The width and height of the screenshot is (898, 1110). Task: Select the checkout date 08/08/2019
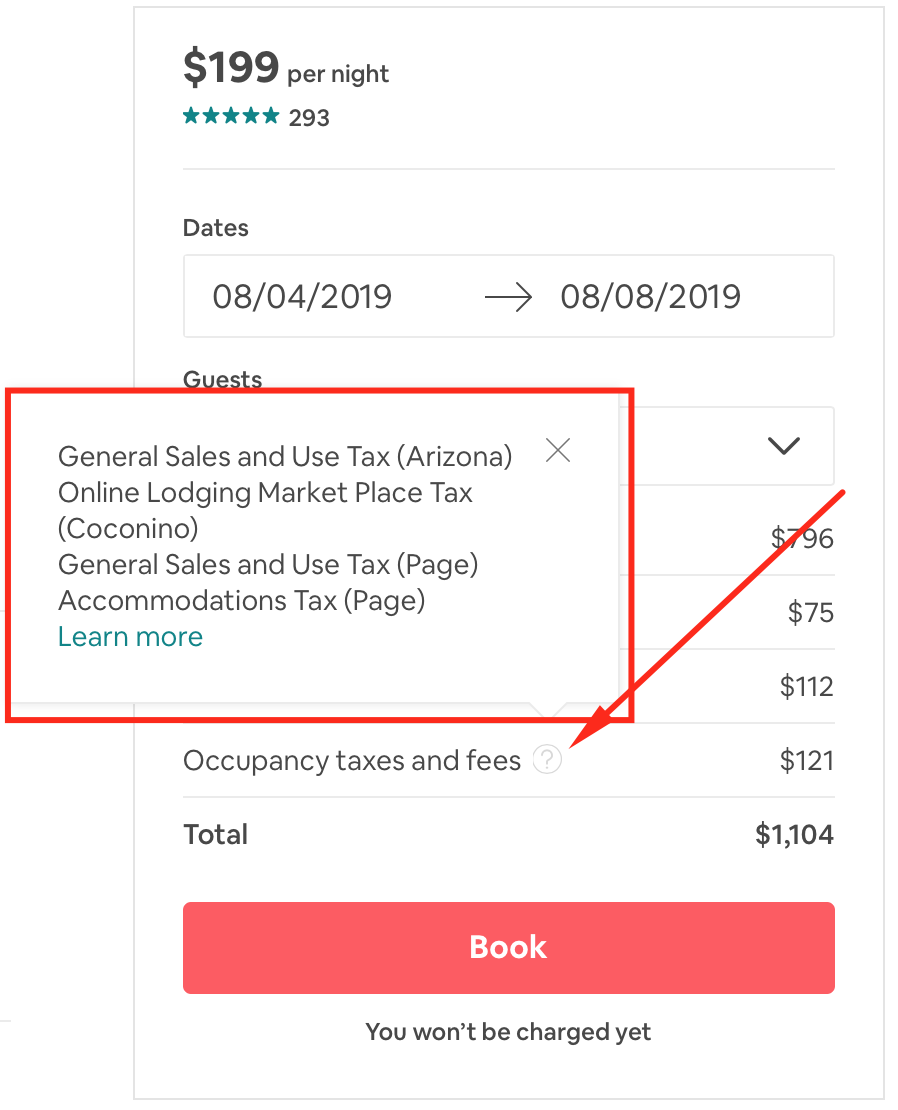coord(650,297)
